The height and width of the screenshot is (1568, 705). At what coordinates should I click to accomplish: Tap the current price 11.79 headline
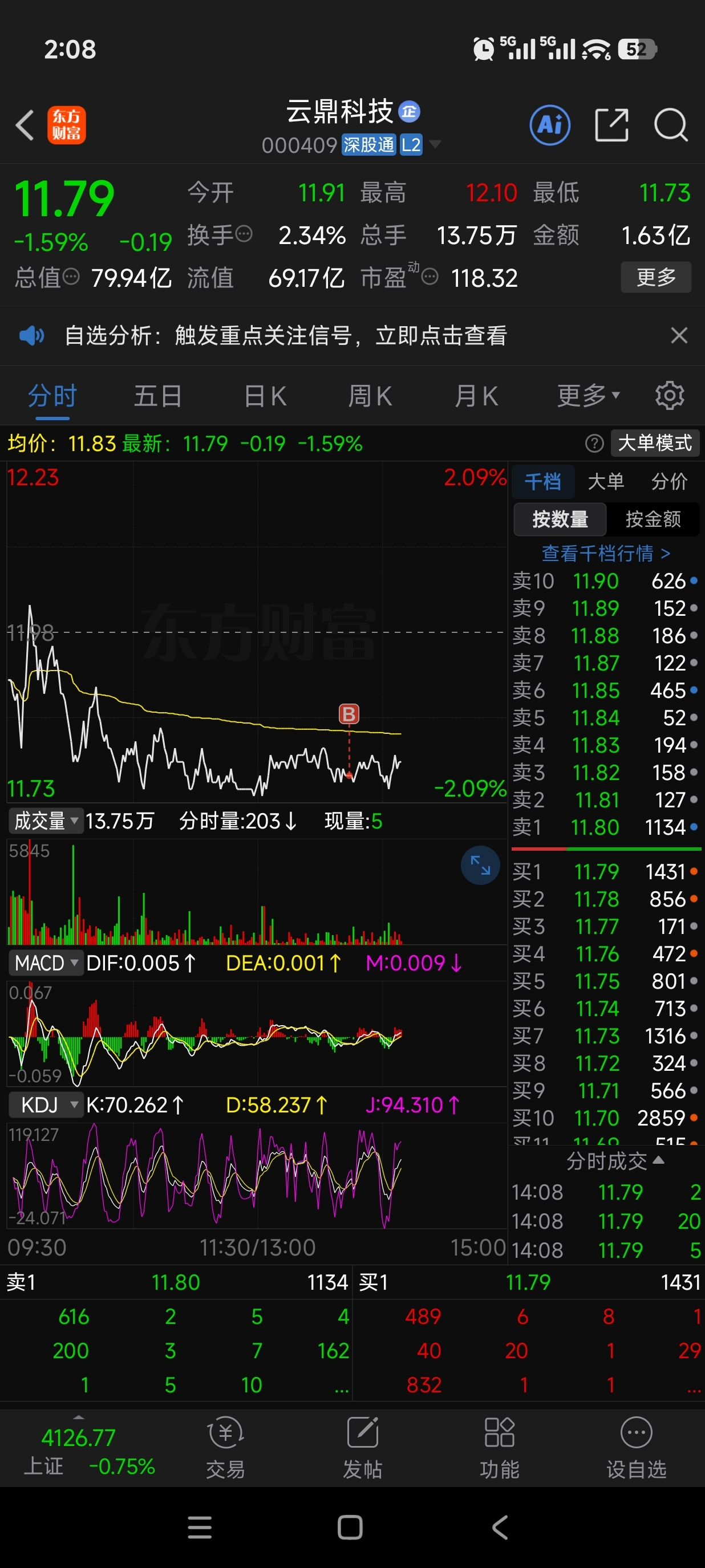pos(64,198)
